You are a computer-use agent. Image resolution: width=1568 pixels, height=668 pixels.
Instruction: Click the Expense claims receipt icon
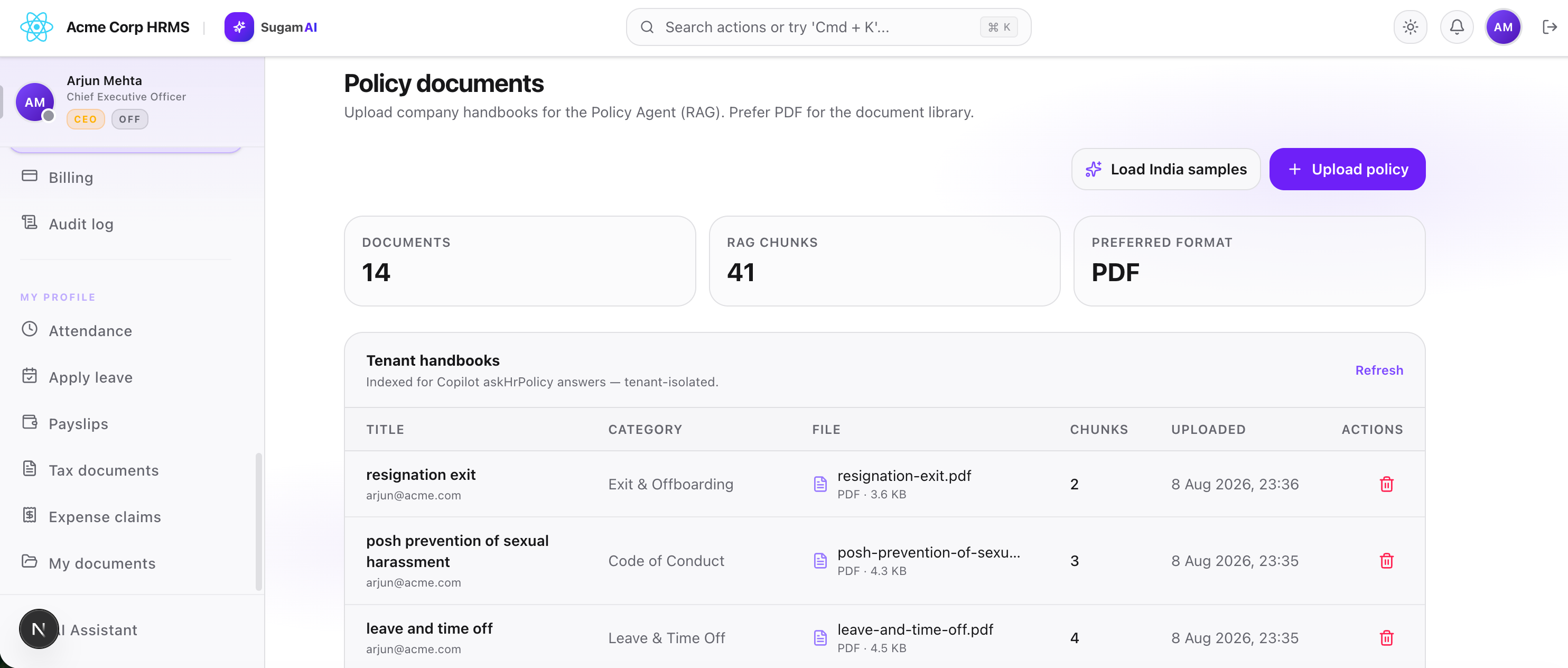pyautogui.click(x=29, y=515)
